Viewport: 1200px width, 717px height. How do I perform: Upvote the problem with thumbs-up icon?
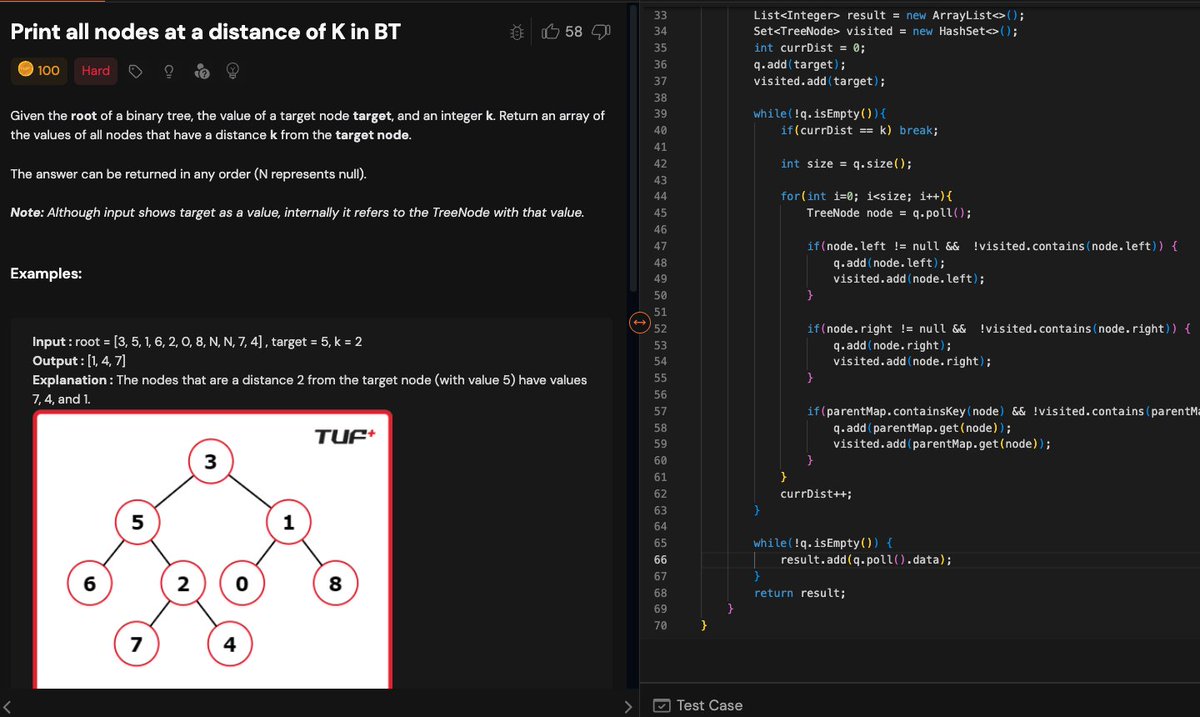click(550, 32)
